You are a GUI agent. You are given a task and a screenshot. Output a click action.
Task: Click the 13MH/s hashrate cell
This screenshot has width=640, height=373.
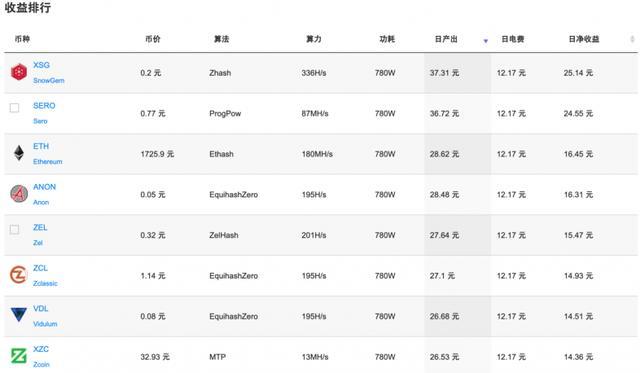[x=315, y=357]
